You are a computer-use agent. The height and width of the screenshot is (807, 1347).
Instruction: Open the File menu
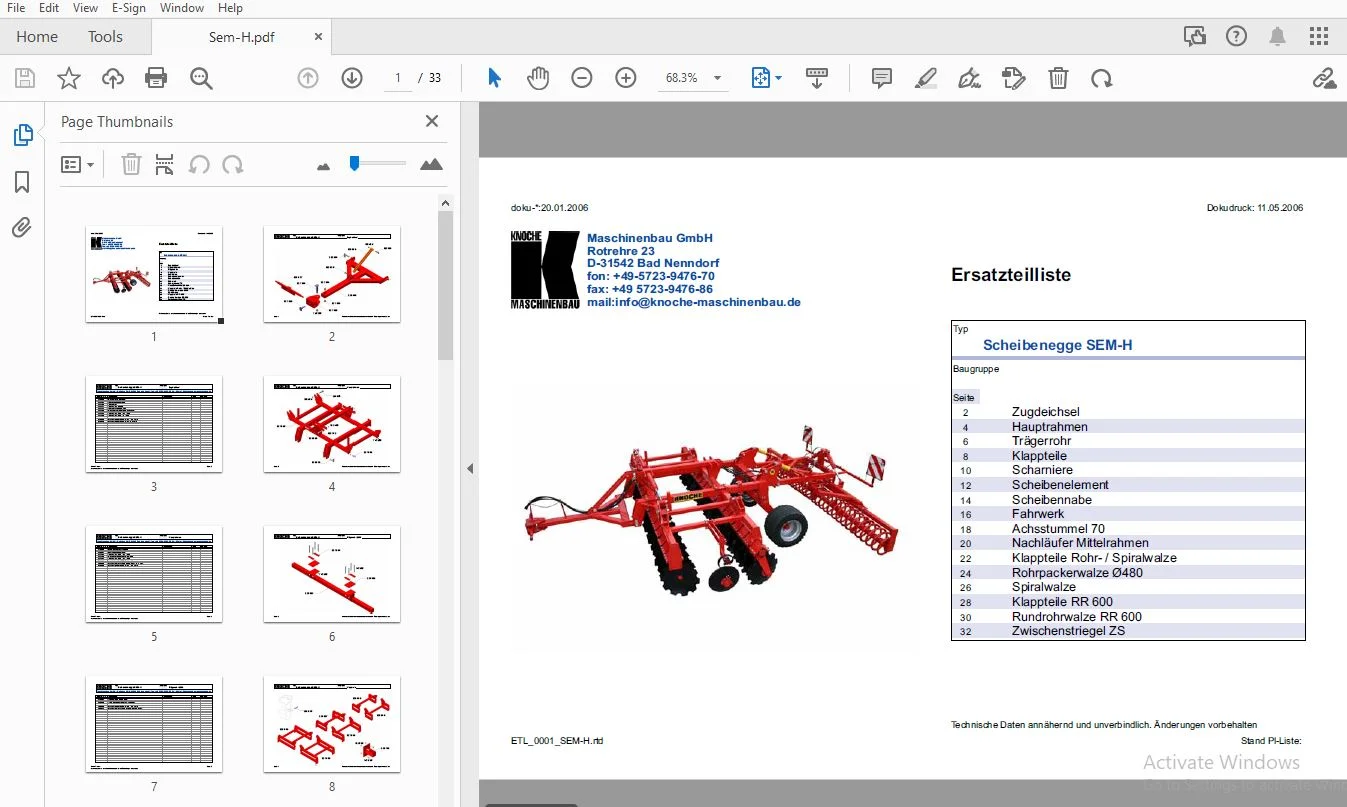pyautogui.click(x=16, y=8)
